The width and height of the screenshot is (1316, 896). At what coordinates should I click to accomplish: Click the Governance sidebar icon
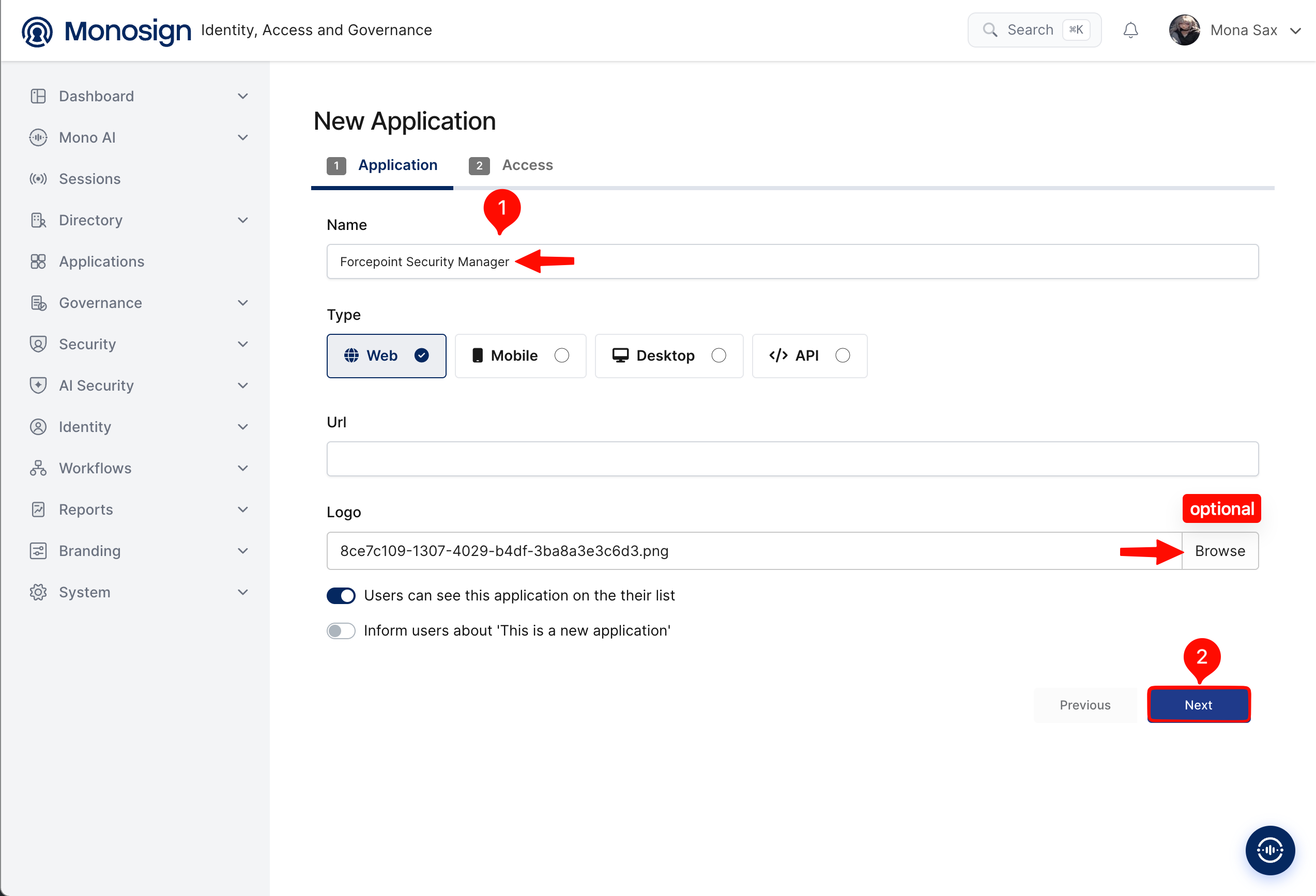pos(38,303)
